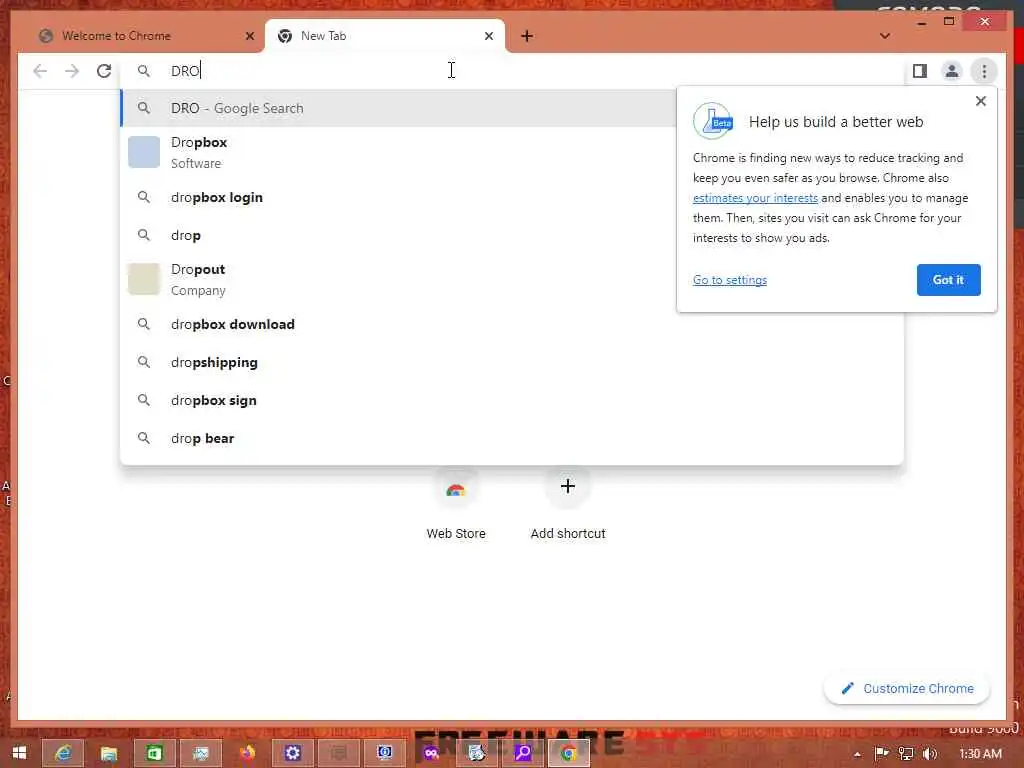This screenshot has height=768, width=1024.
Task: Dismiss the better web popup
Action: point(980,101)
